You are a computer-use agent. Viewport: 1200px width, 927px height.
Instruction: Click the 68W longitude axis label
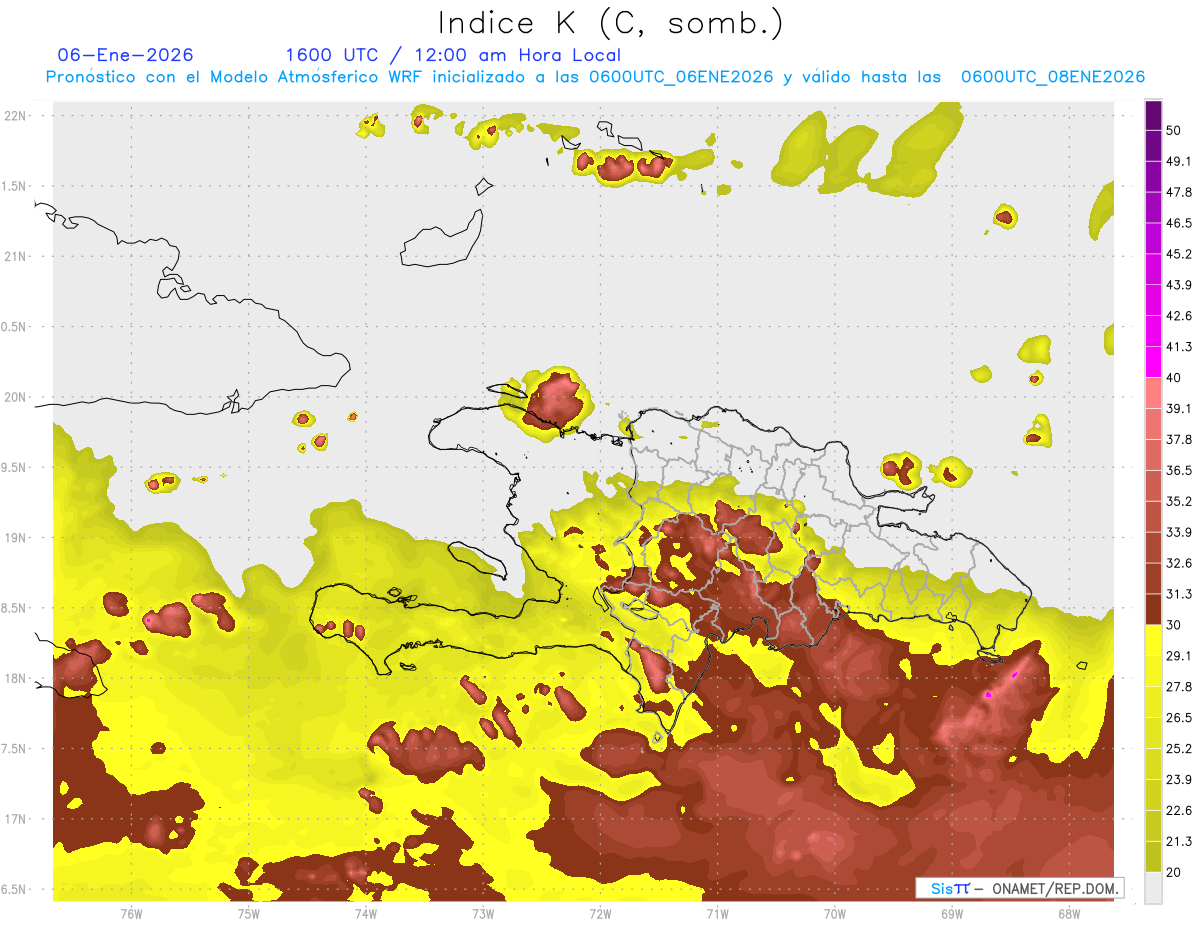[x=1068, y=913]
